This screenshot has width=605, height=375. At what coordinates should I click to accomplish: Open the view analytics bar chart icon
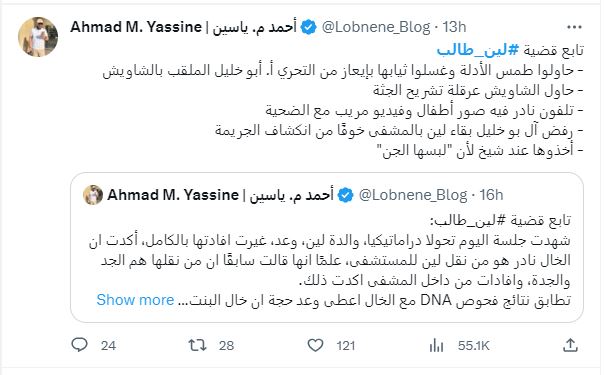click(x=436, y=345)
